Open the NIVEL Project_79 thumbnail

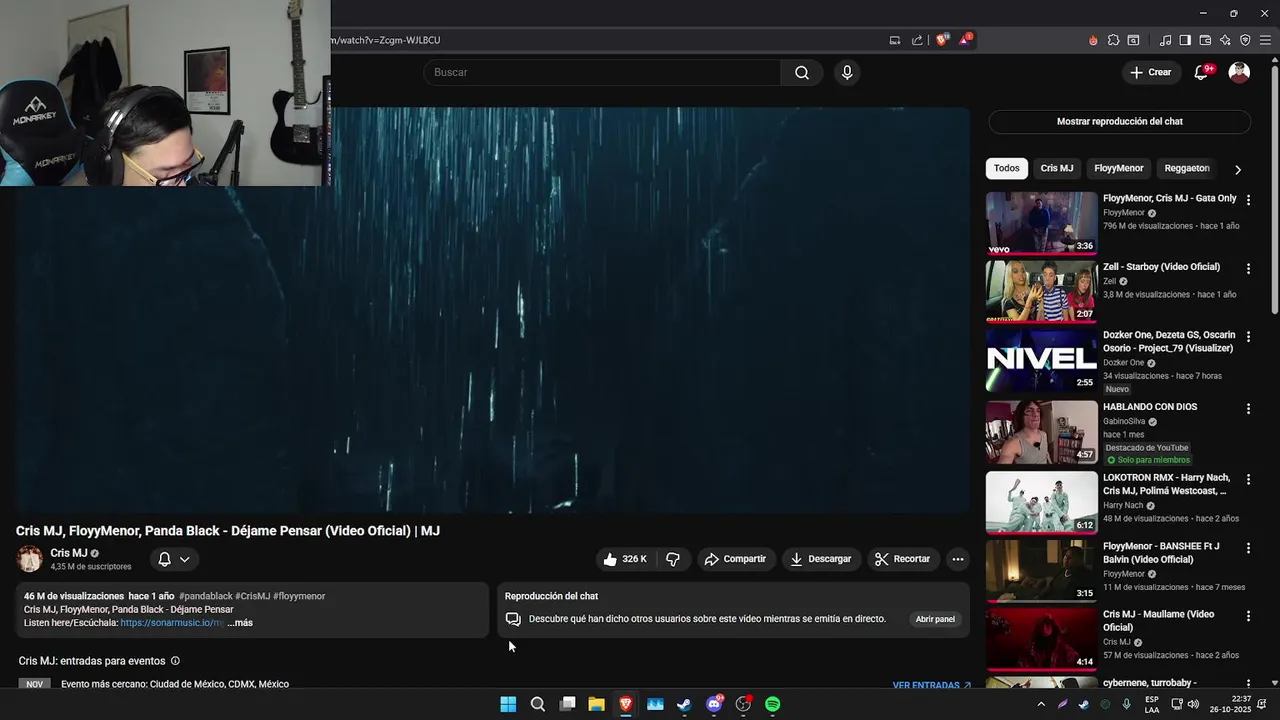pos(1041,361)
